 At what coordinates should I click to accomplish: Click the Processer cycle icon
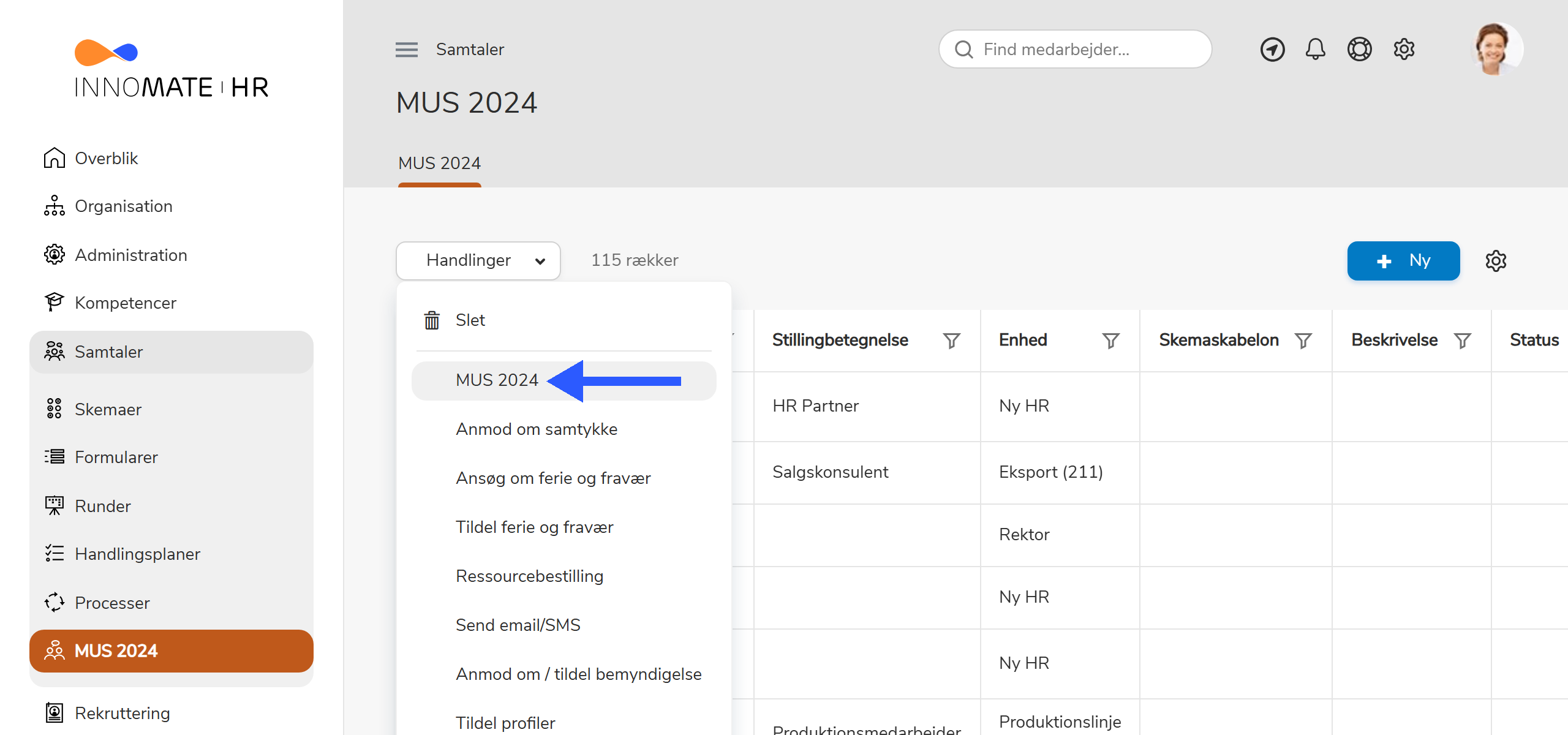[55, 603]
